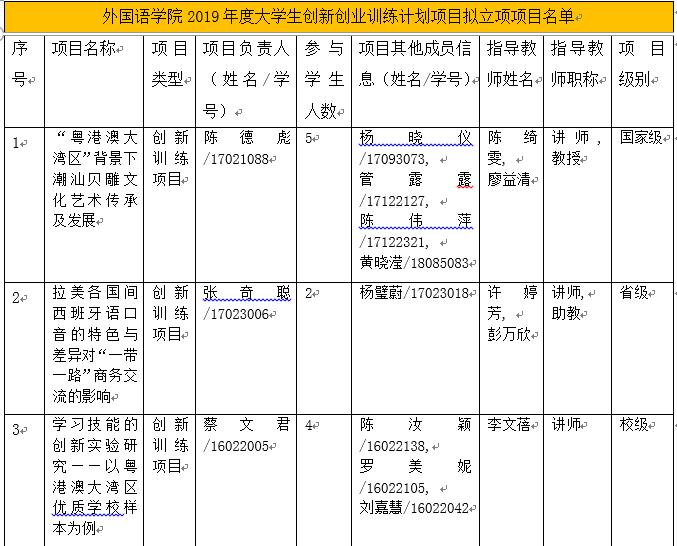Screen dimensions: 677x546
Task: Click the 国家级 level cell
Action: click(x=640, y=138)
